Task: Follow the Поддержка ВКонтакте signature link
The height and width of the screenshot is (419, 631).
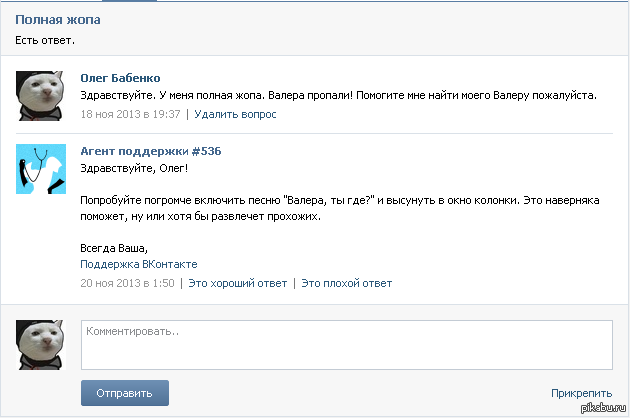Action: click(x=139, y=264)
